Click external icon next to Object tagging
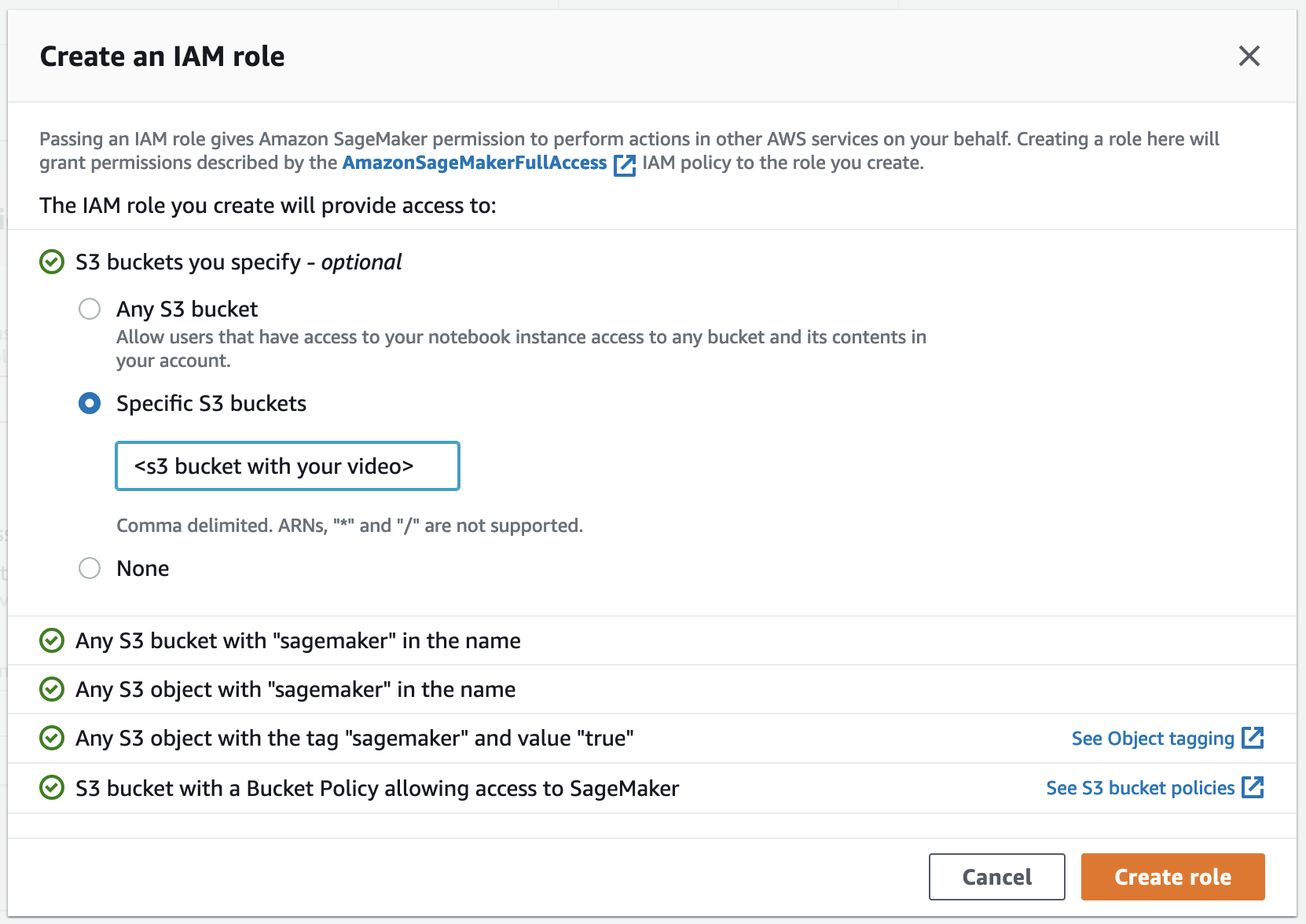 (x=1253, y=738)
